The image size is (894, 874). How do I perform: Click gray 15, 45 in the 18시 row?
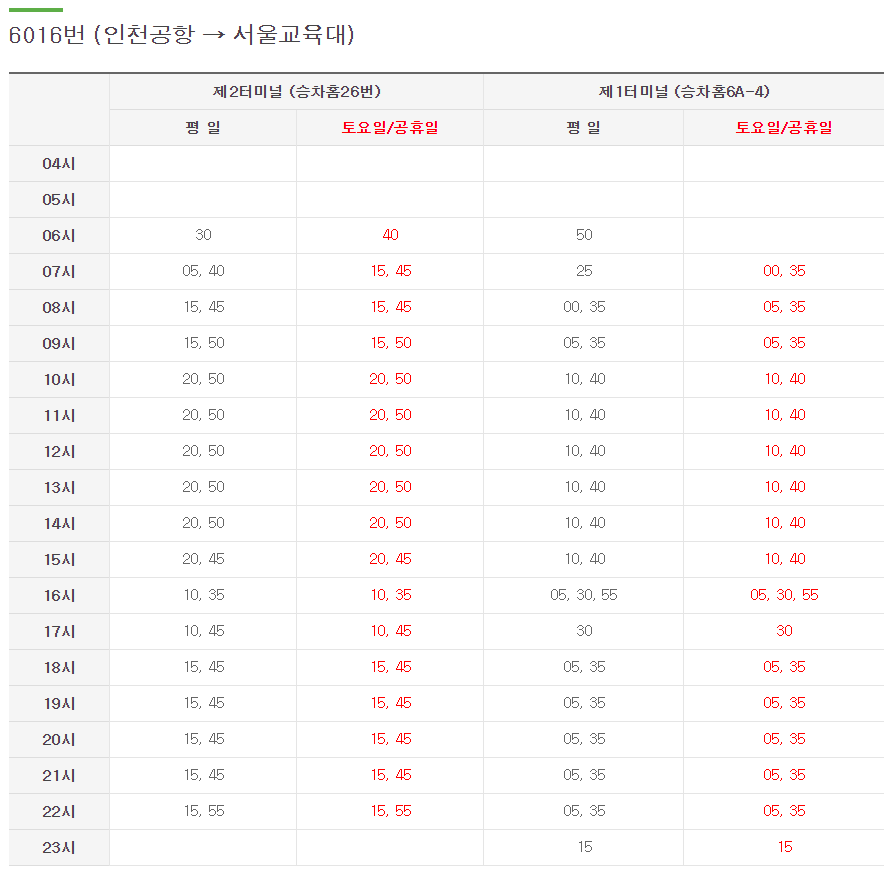pos(204,666)
